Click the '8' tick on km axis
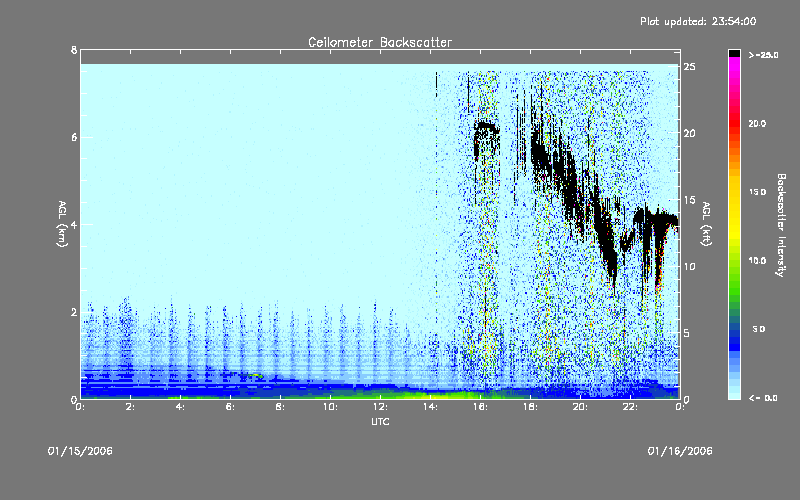This screenshot has height=500, width=800. [x=74, y=51]
